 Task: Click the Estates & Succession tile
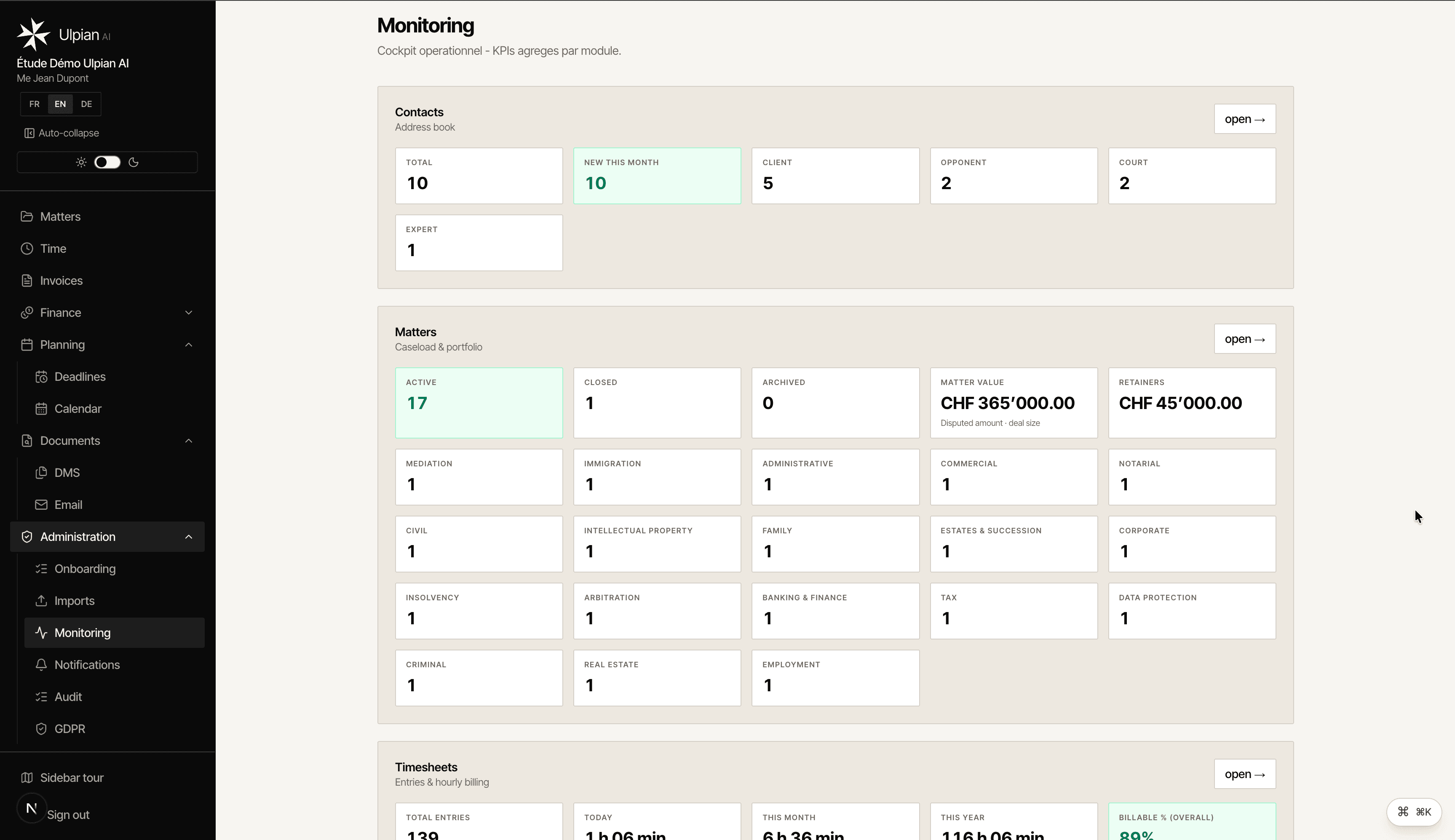[1014, 544]
